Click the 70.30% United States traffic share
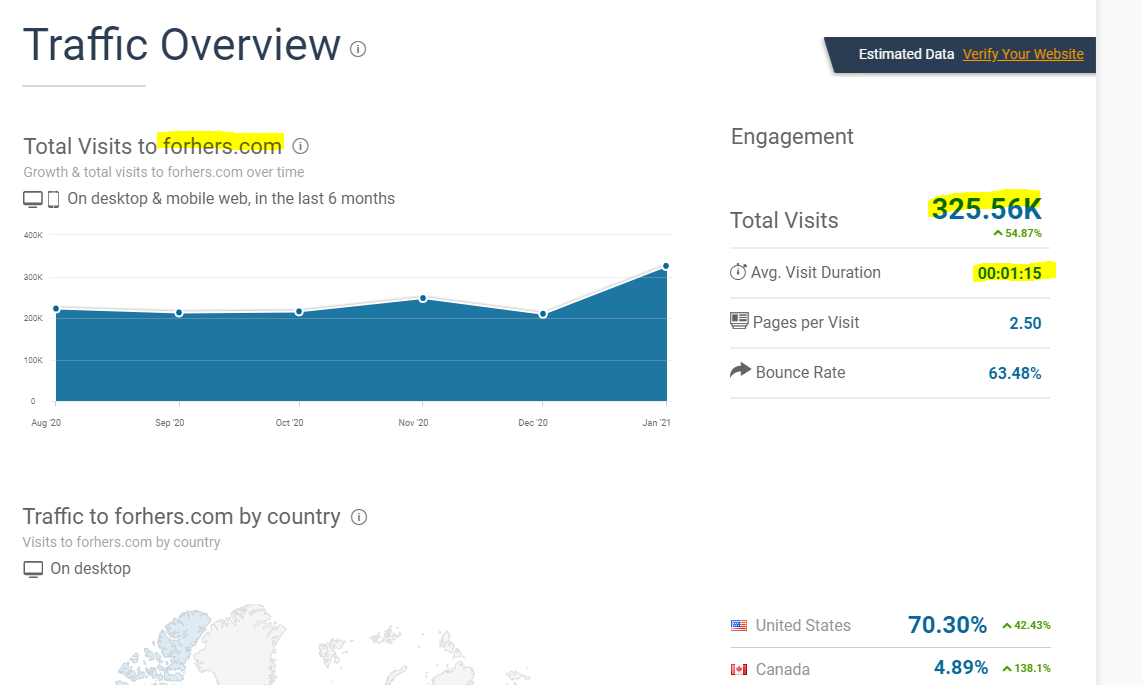 point(947,625)
